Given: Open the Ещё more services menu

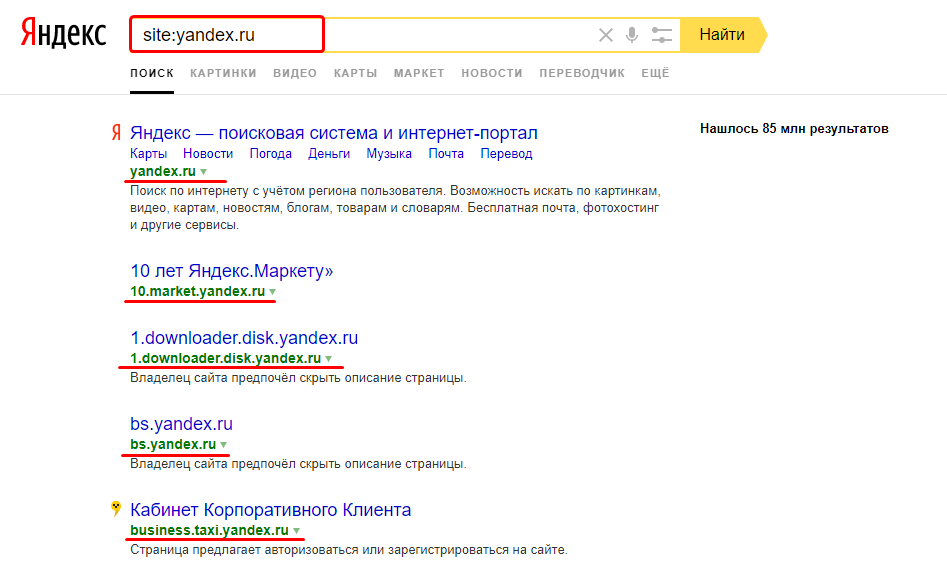Looking at the screenshot, I should coord(655,73).
